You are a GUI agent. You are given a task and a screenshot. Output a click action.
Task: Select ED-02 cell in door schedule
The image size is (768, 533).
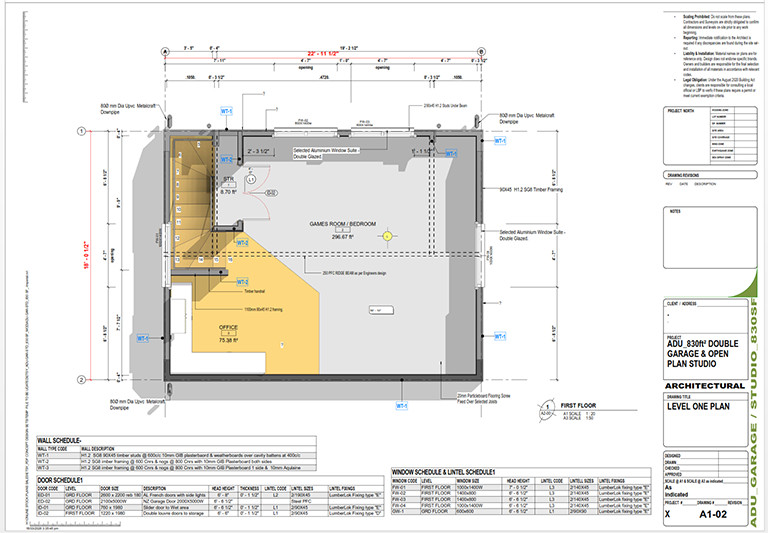pos(51,501)
